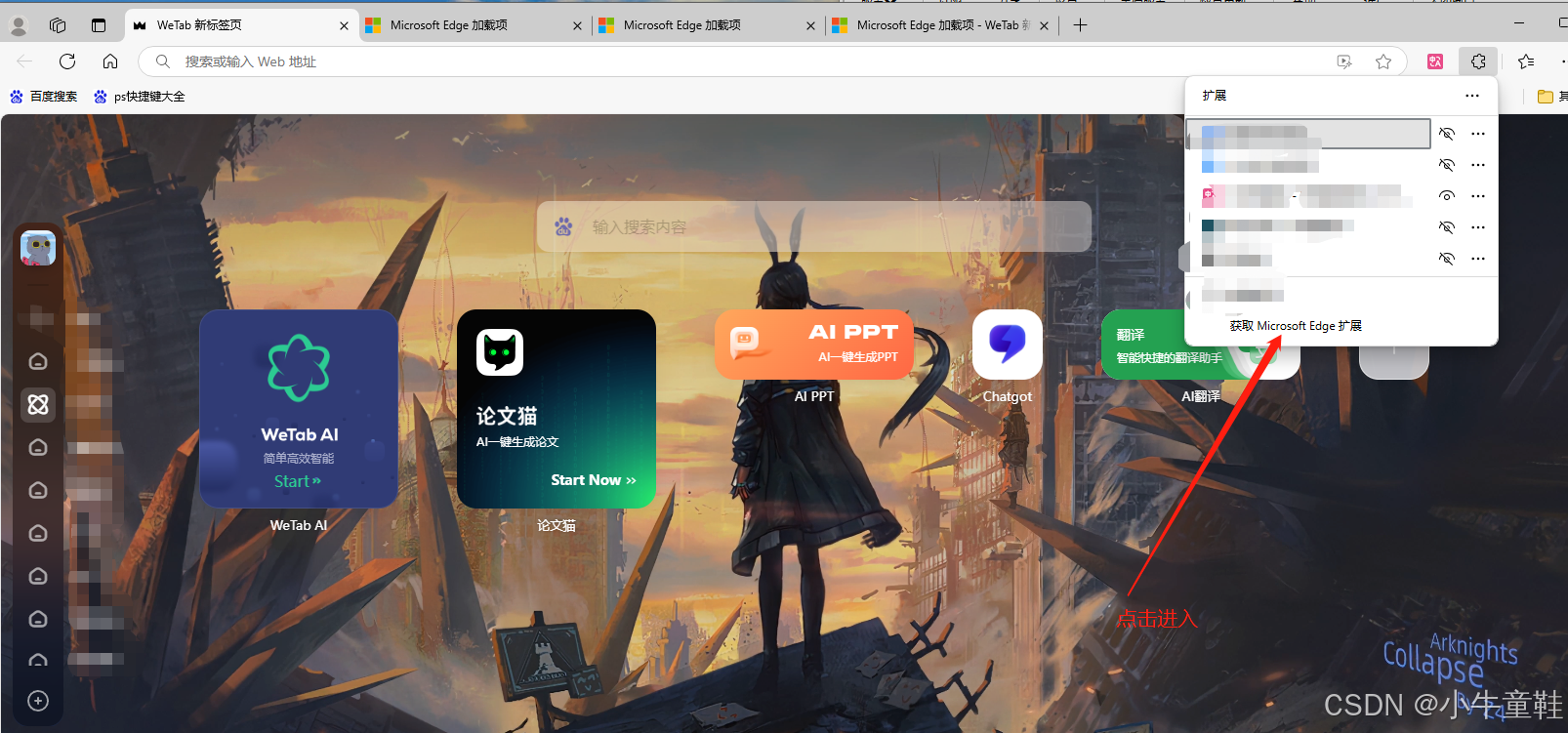Click the Baidu paw search engine icon
This screenshot has height=733, width=1568.
click(563, 226)
